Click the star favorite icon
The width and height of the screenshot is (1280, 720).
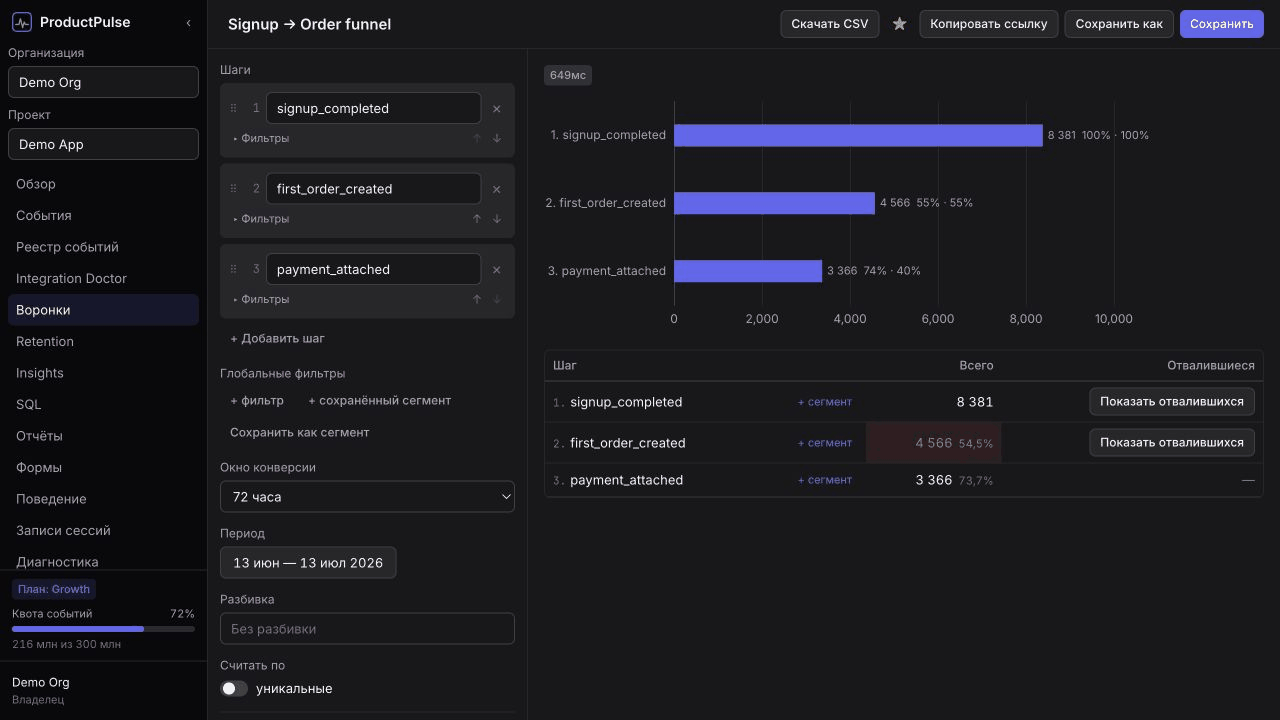(x=899, y=24)
